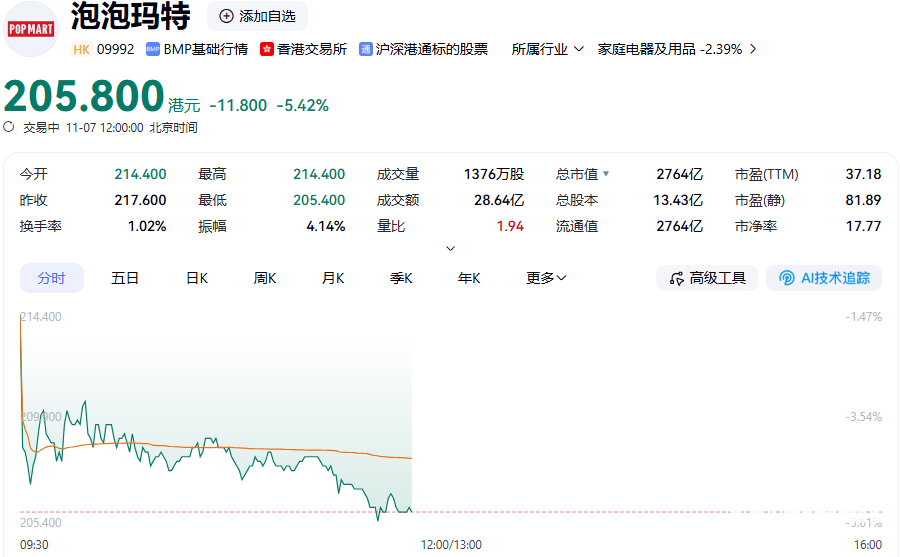Switch to the 月K chart tab
Screen dimensions: 900x557
point(333,278)
